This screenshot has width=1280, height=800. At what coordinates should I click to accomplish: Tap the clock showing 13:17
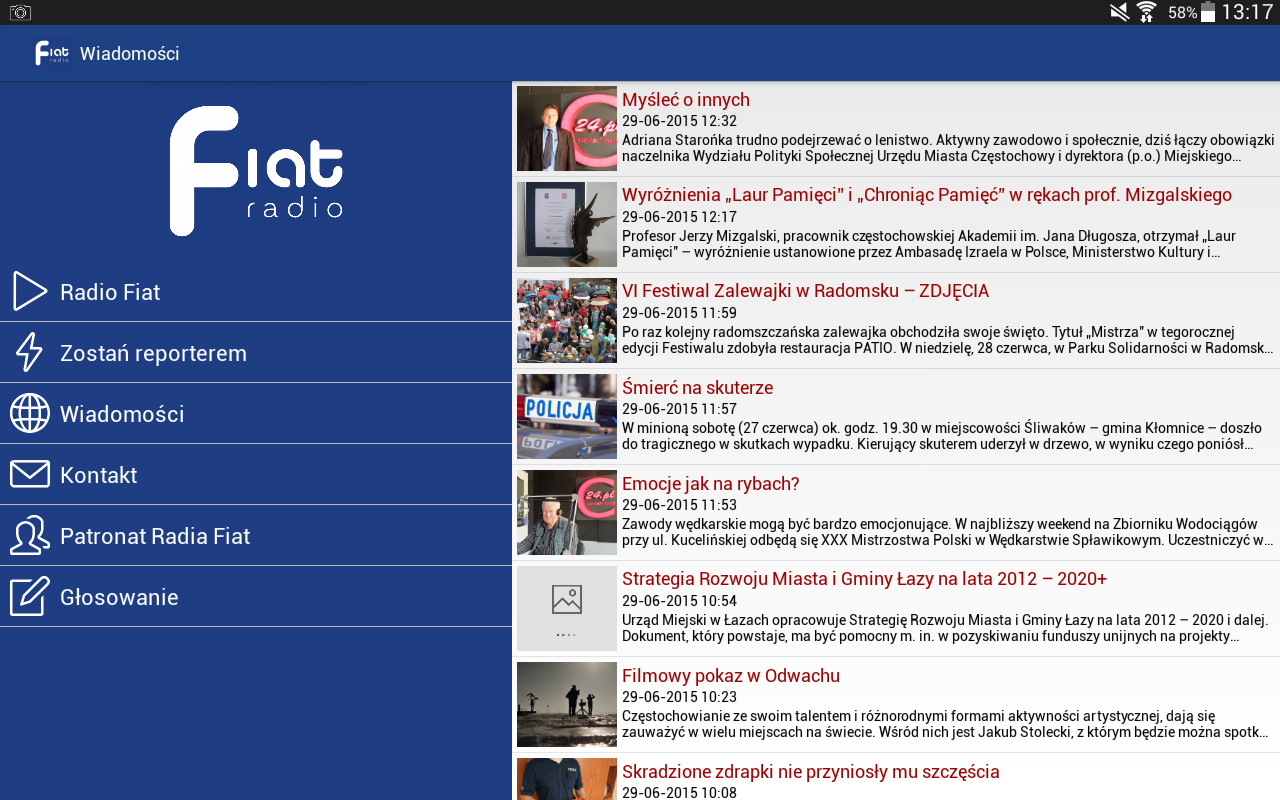(x=1247, y=13)
